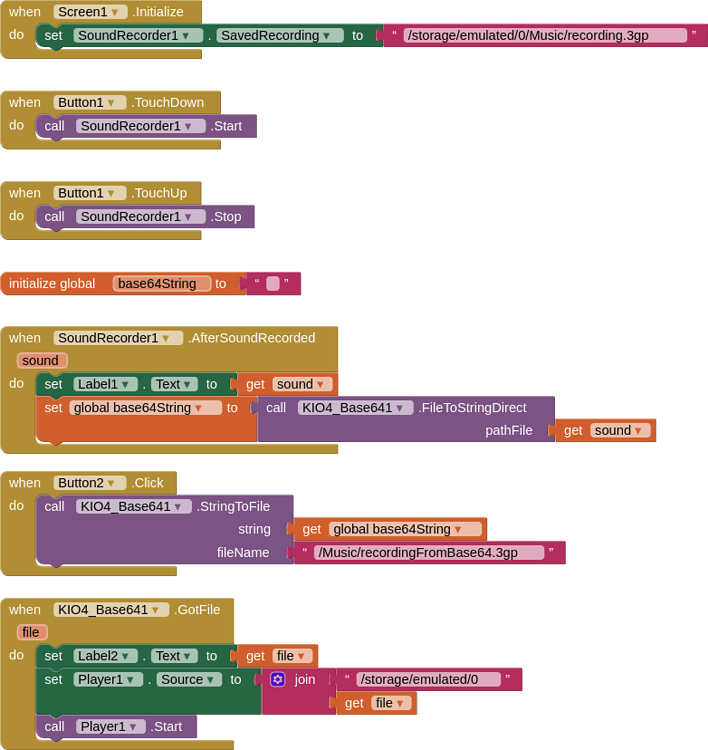
Task: Select the 'string' argument label in StringToFile
Action: [254, 529]
